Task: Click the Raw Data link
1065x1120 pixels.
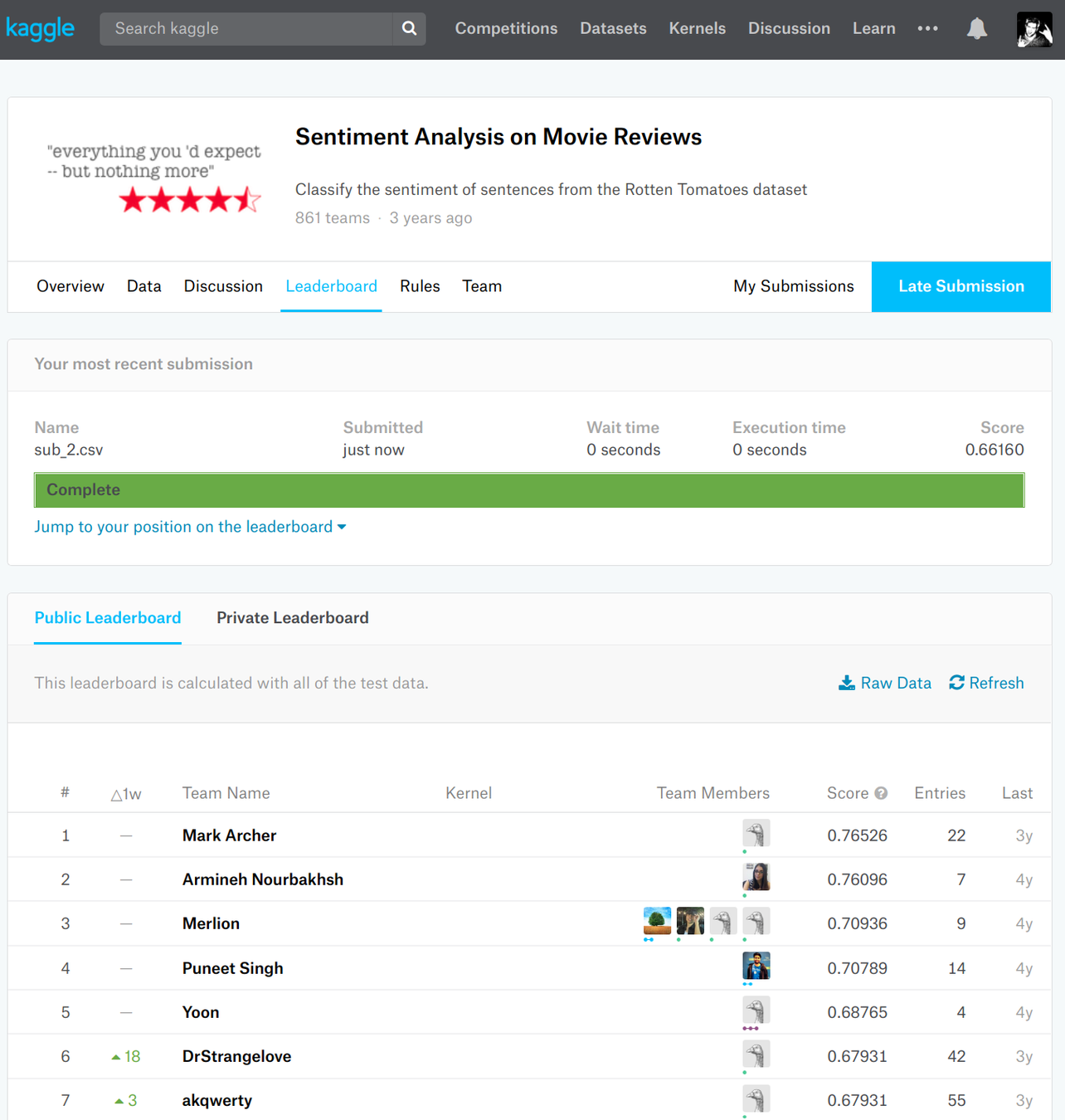Action: pyautogui.click(x=896, y=683)
